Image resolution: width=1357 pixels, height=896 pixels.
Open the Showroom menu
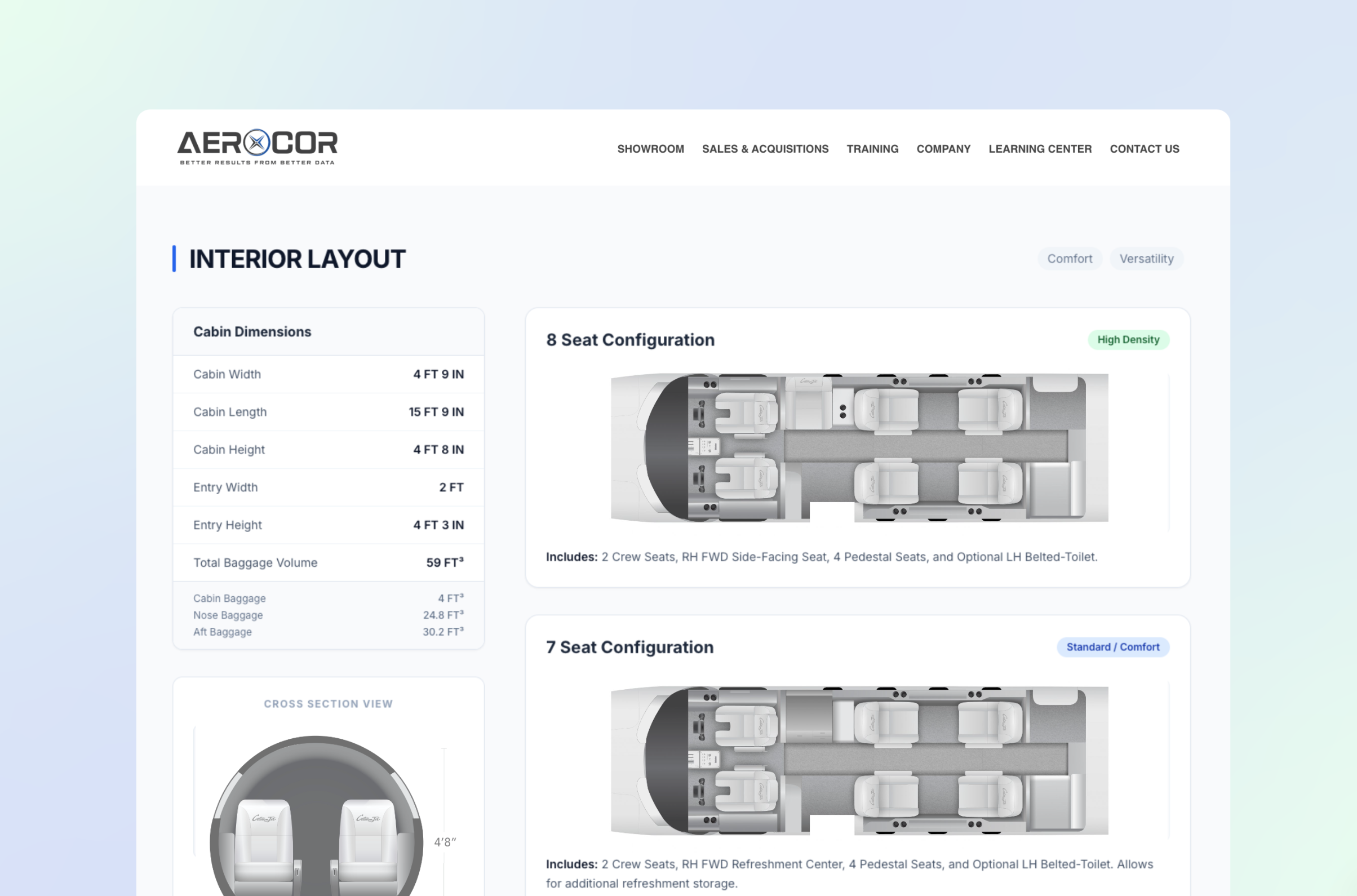pyautogui.click(x=650, y=149)
